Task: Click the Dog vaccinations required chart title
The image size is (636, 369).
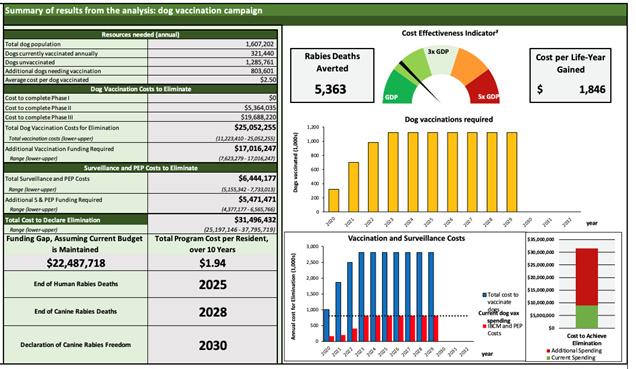Action: click(449, 120)
